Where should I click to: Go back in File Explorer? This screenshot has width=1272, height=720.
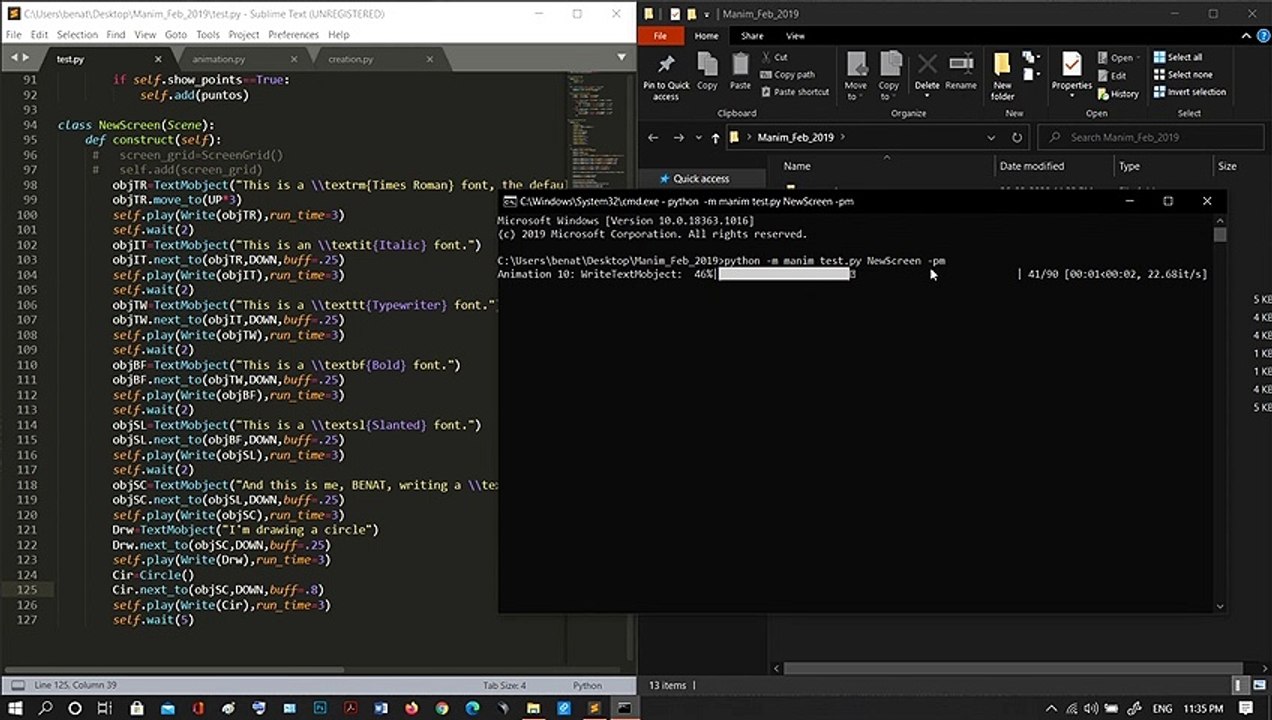pos(653,137)
